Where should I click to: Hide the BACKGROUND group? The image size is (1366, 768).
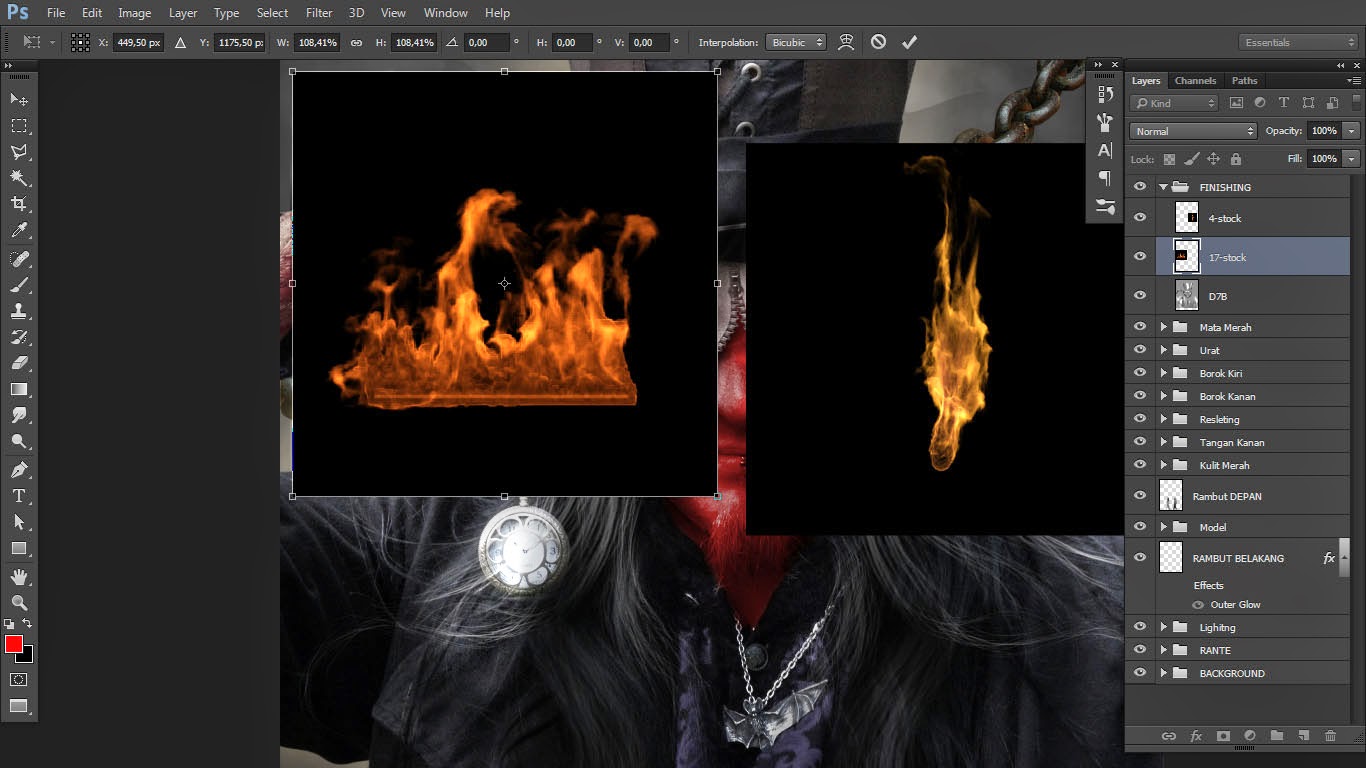[1139, 673]
